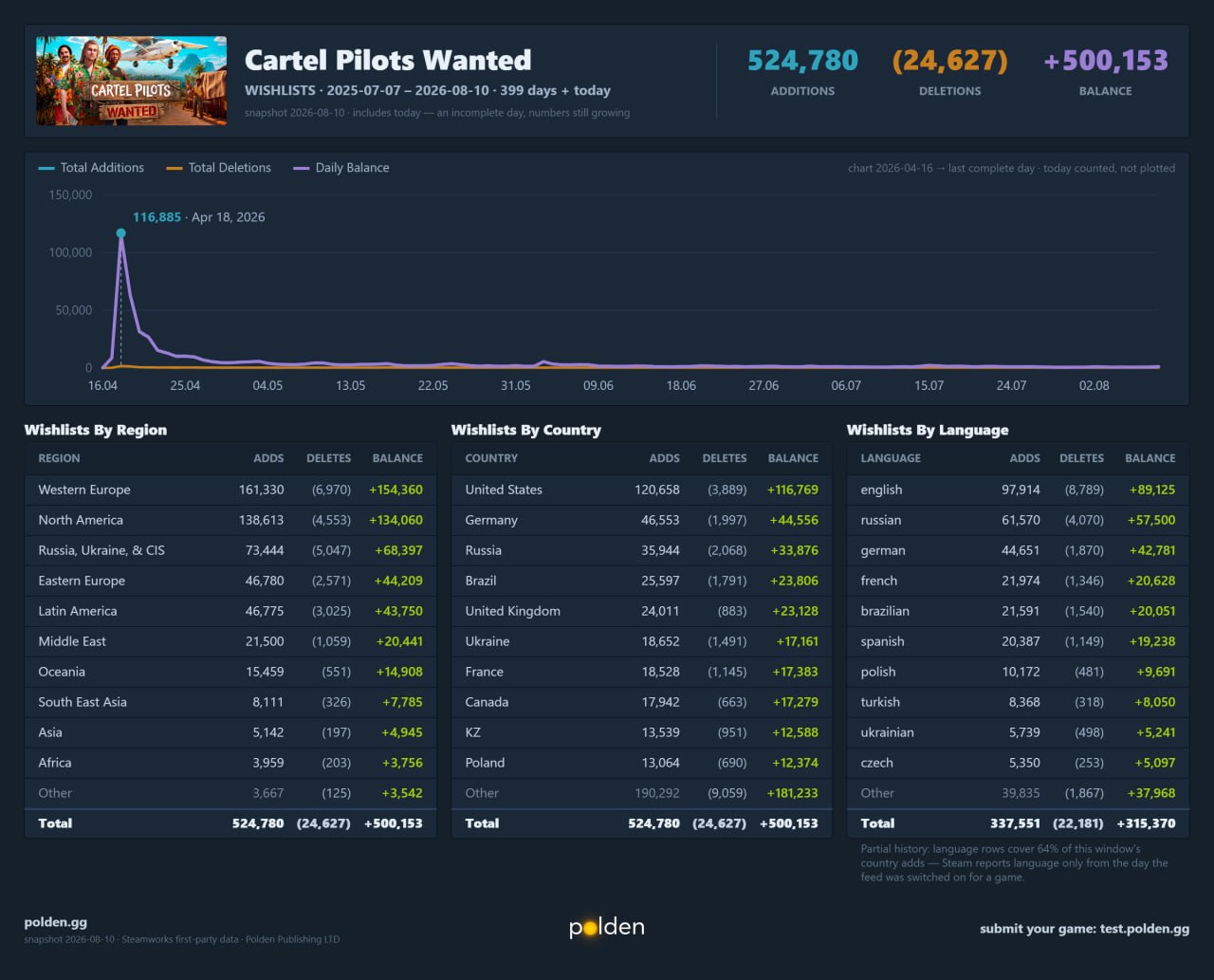Click the Other country balance +181,233
This screenshot has height=980, width=1214.
(x=793, y=793)
